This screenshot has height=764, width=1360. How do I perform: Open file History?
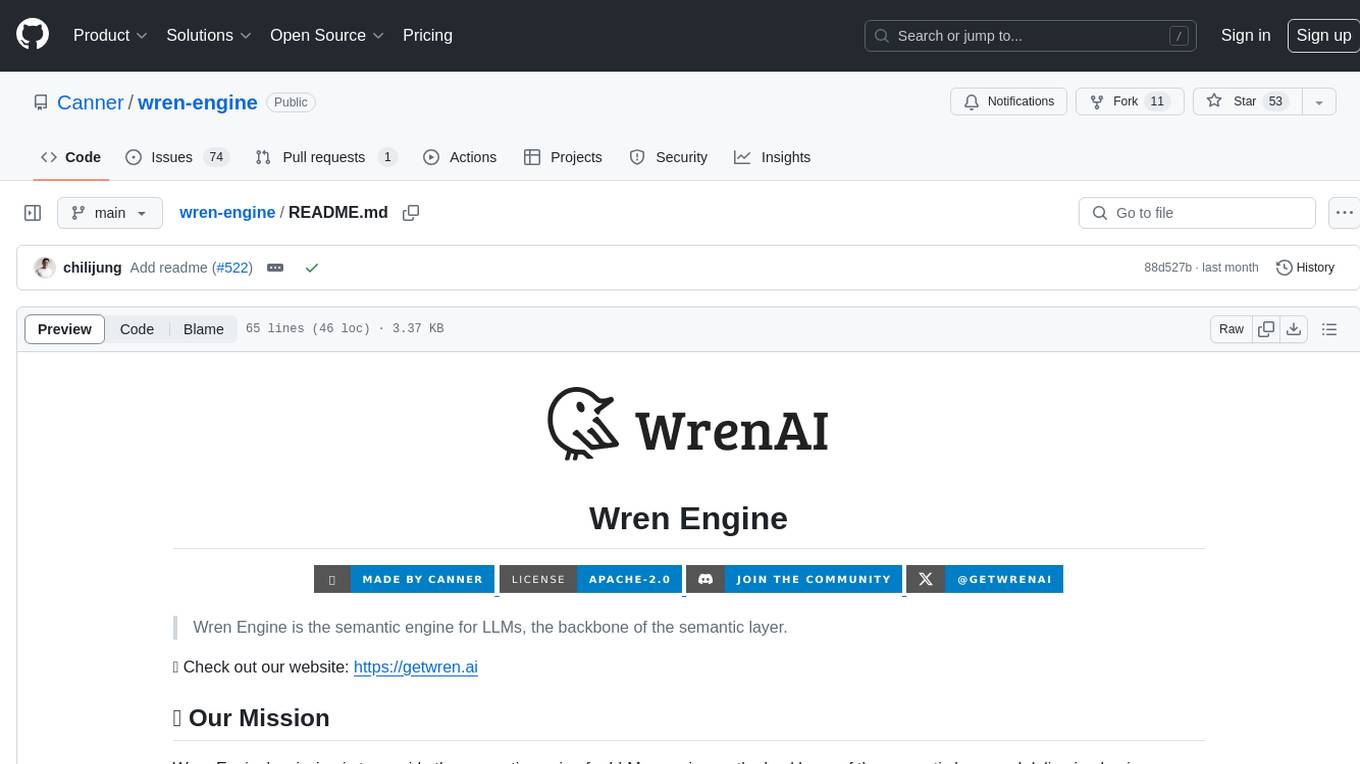pos(1305,267)
